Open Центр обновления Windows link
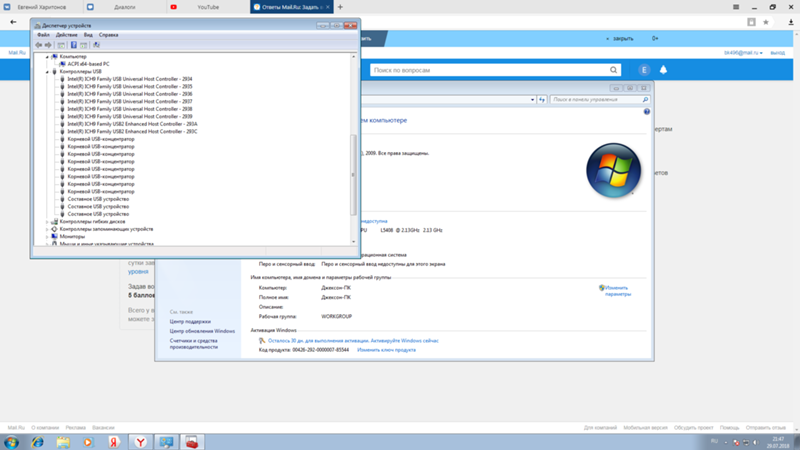The width and height of the screenshot is (800, 450). [x=202, y=331]
